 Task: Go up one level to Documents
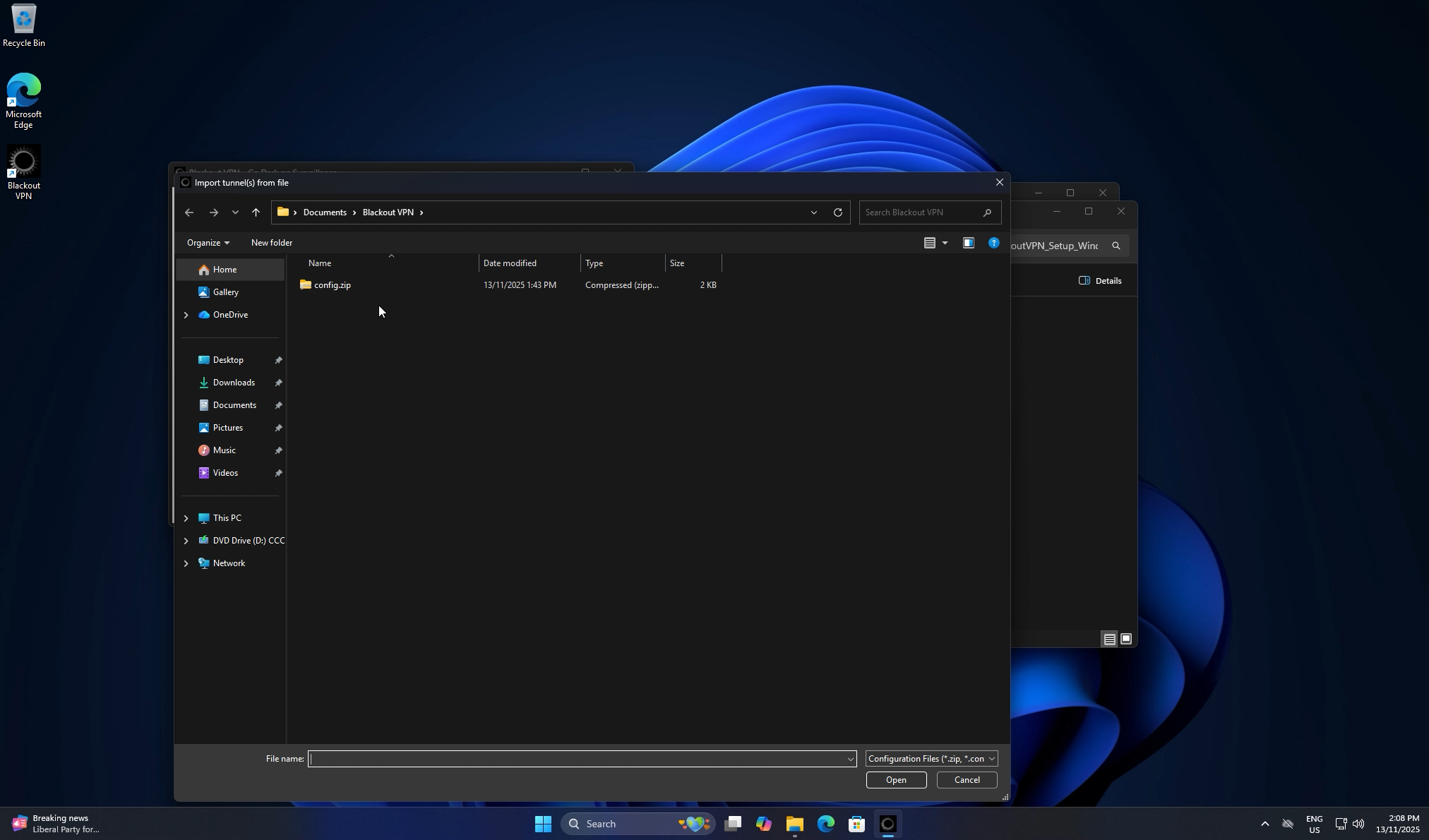pos(256,212)
